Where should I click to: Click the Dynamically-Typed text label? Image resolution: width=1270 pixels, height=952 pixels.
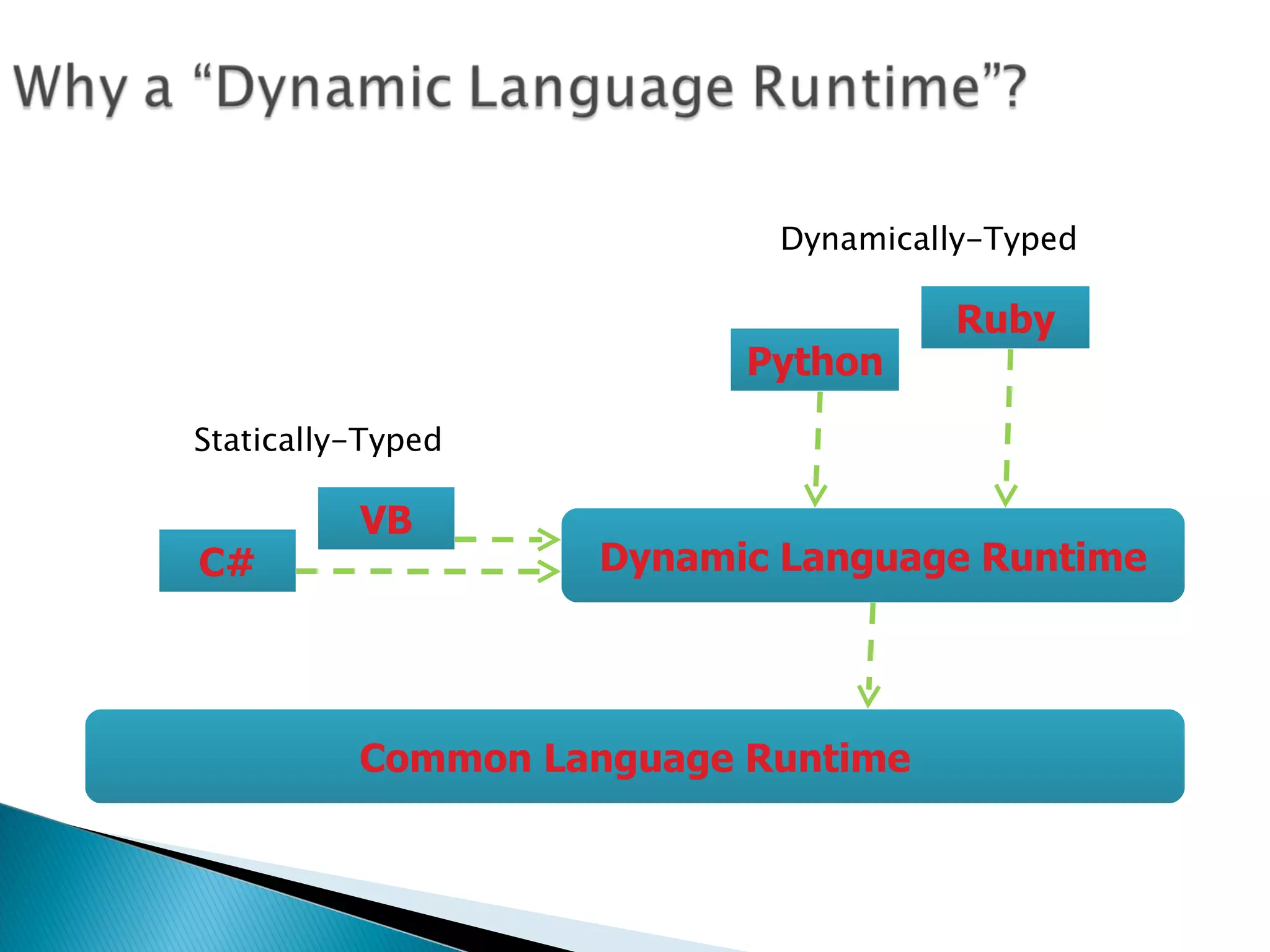point(928,239)
